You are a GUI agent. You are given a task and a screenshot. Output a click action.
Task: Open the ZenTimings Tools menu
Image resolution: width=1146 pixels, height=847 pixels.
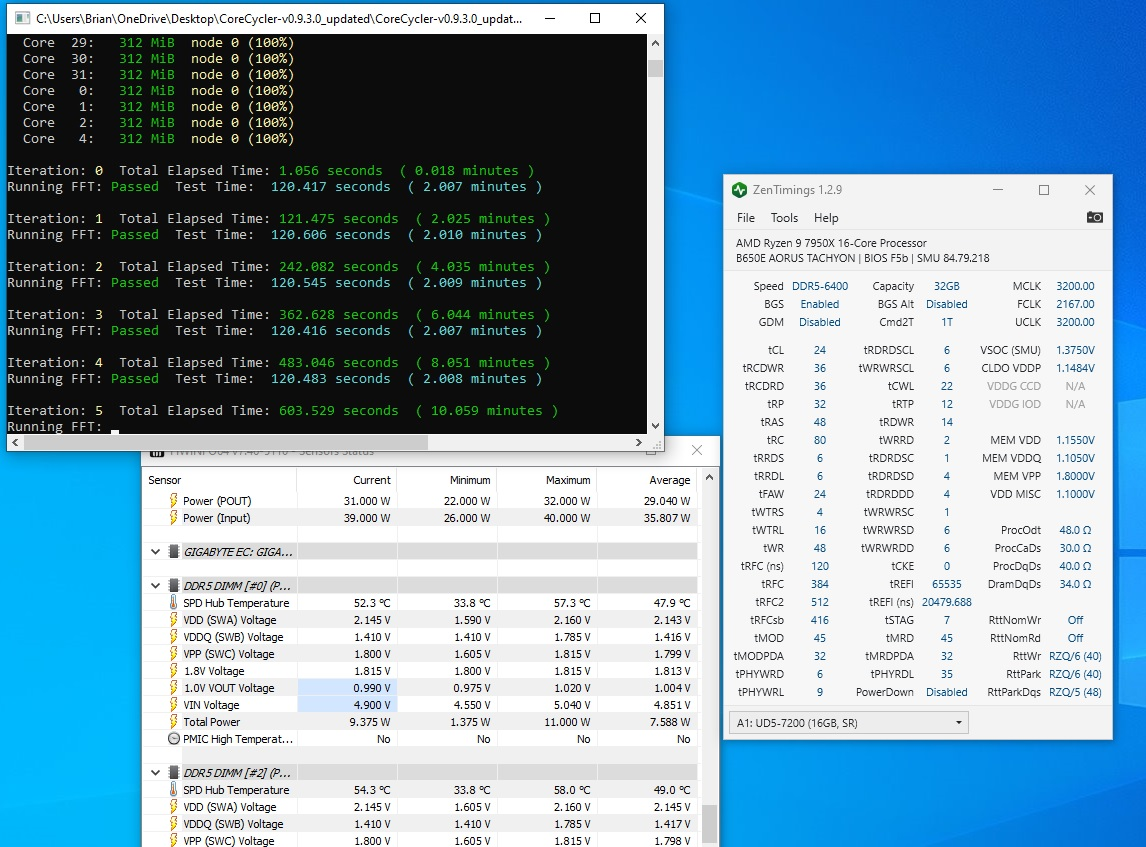point(784,218)
